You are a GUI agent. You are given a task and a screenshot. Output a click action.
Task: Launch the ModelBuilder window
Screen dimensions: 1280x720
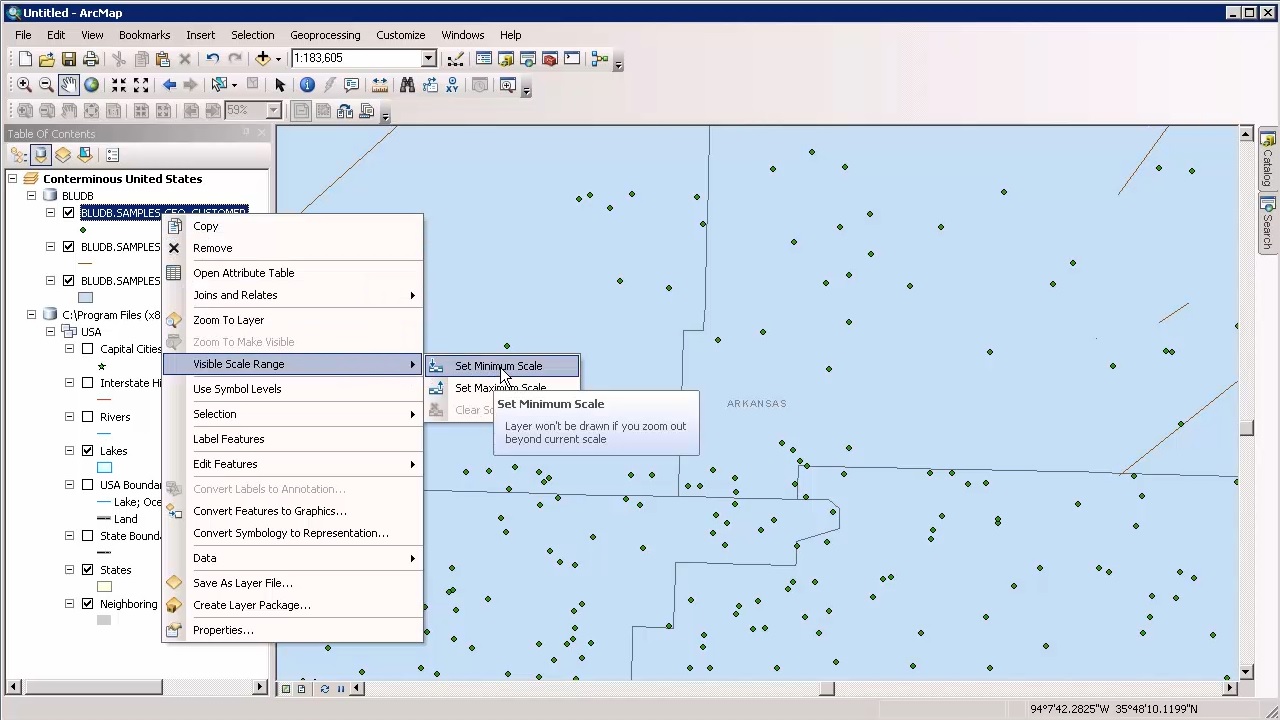[x=600, y=59]
